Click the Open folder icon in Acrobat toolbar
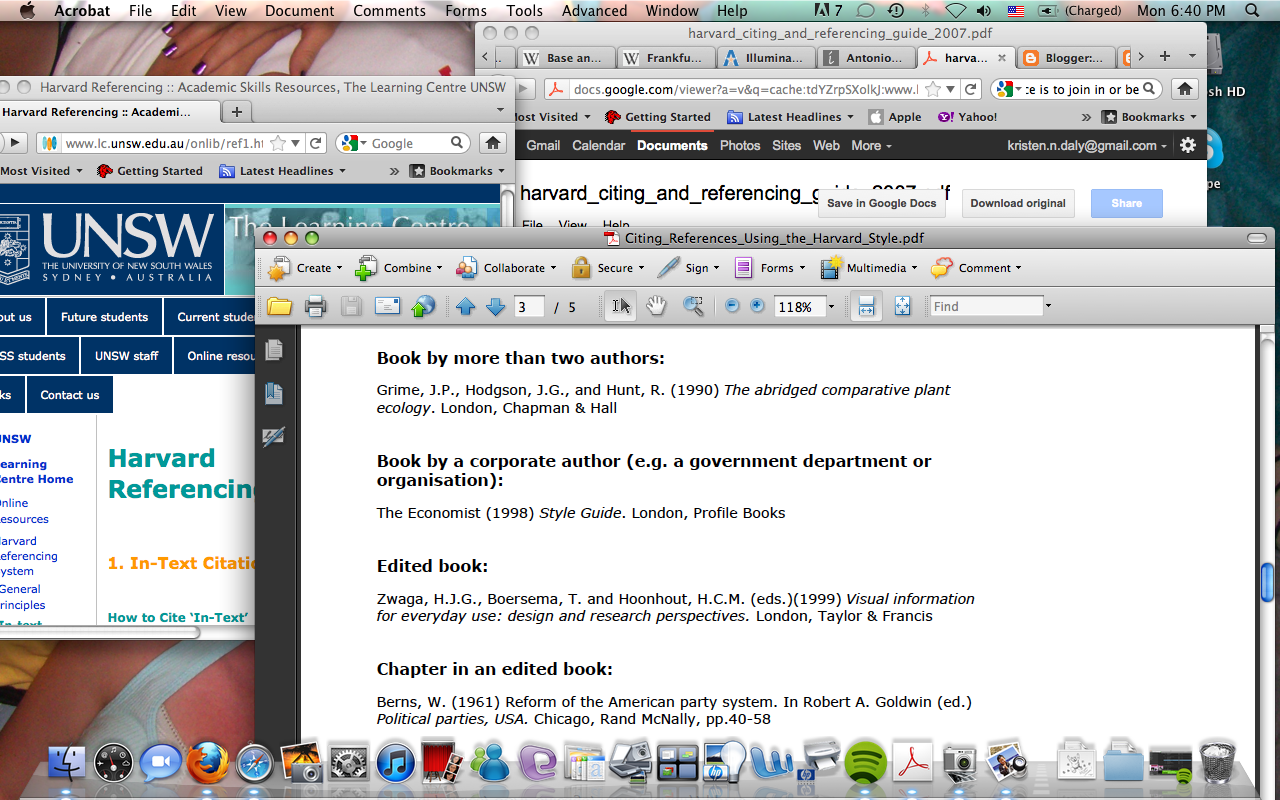Viewport: 1280px width, 800px height. pos(279,307)
